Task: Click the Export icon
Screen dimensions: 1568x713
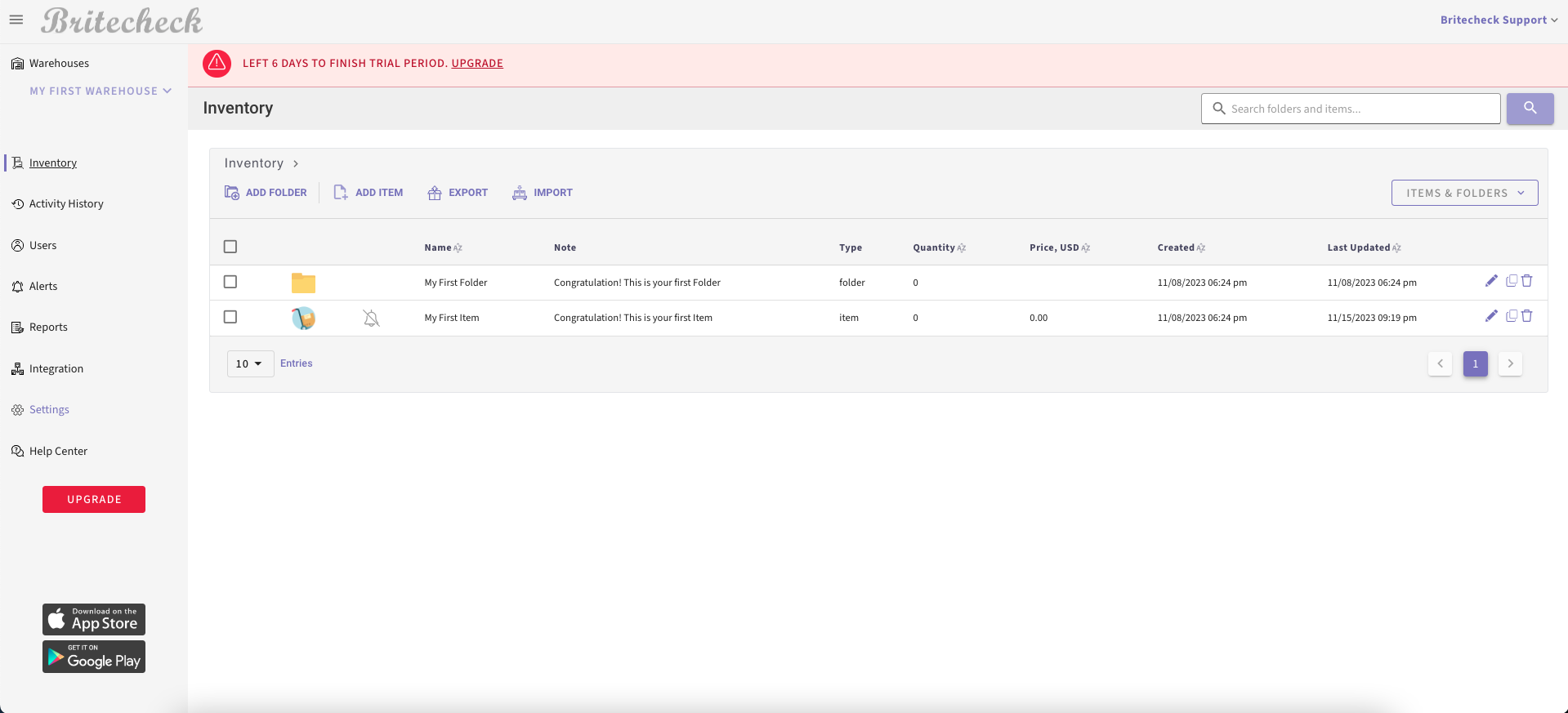Action: click(435, 193)
